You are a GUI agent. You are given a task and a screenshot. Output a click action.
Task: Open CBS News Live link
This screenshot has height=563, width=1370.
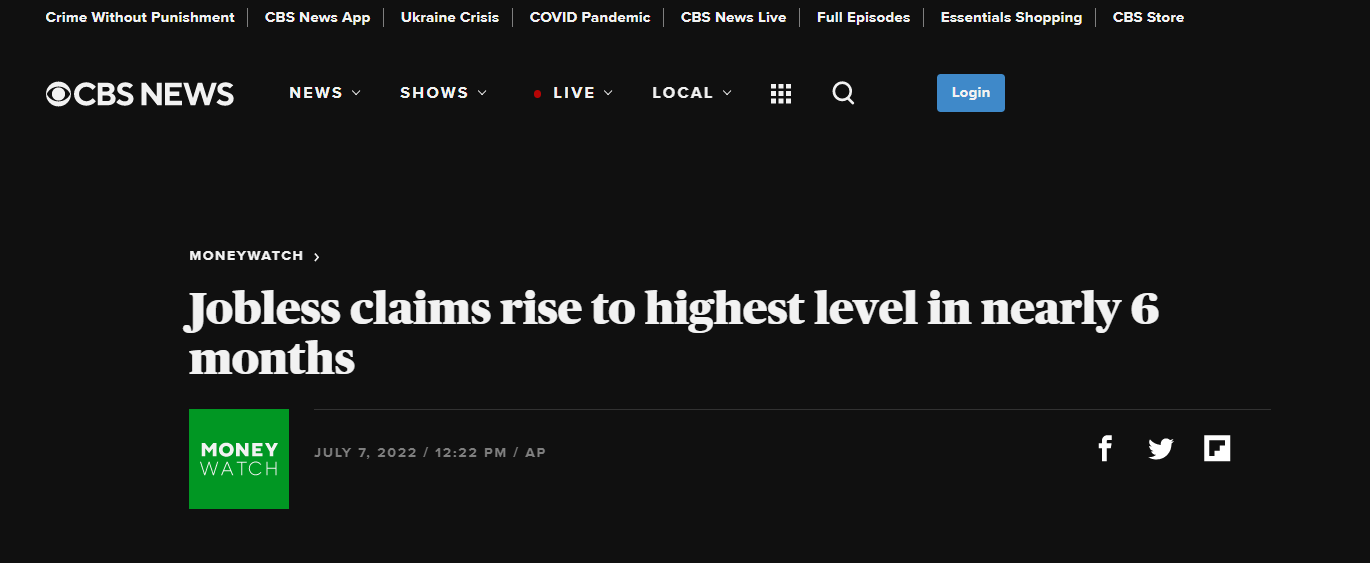click(x=733, y=17)
